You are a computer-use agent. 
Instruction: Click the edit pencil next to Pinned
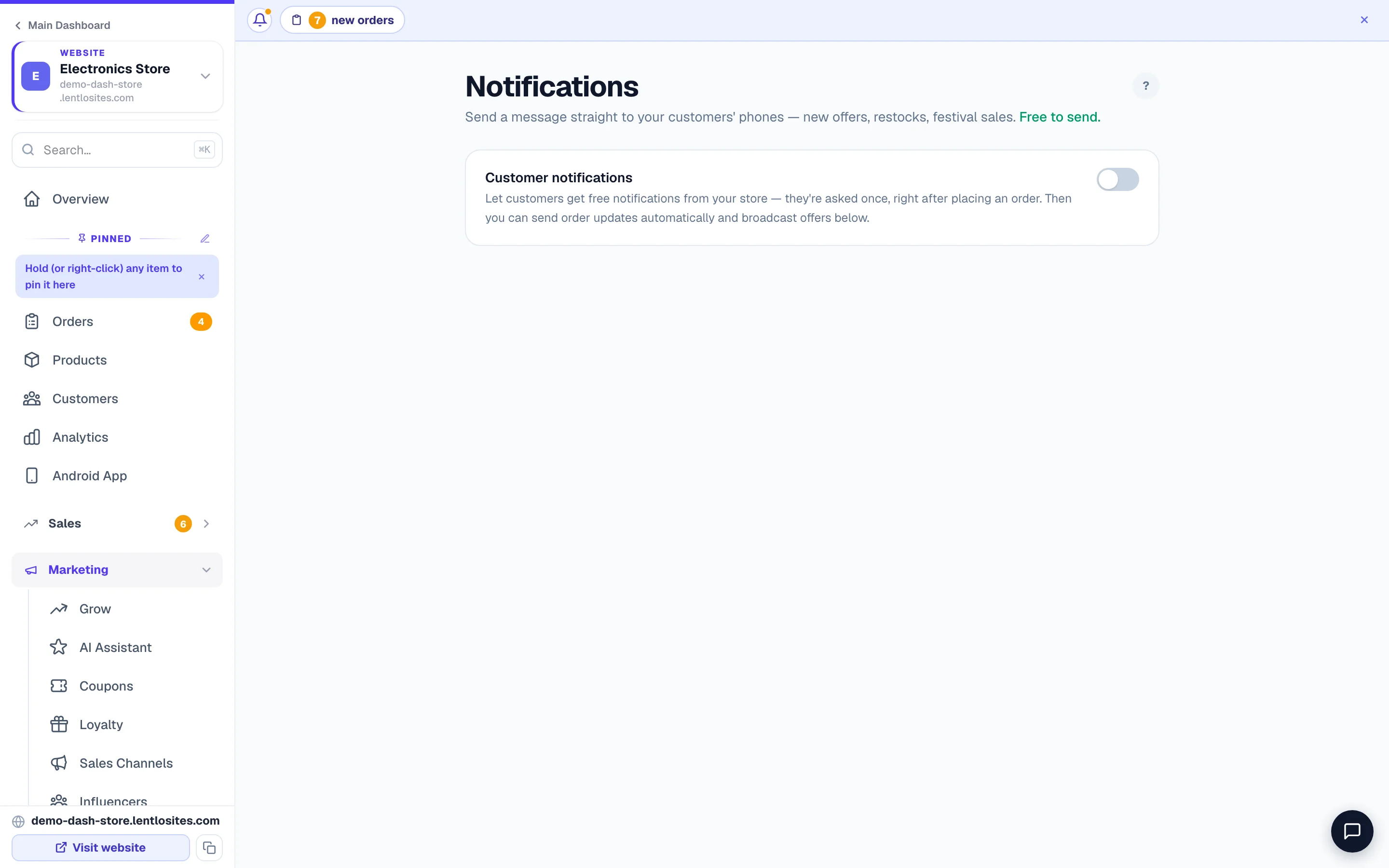(205, 238)
